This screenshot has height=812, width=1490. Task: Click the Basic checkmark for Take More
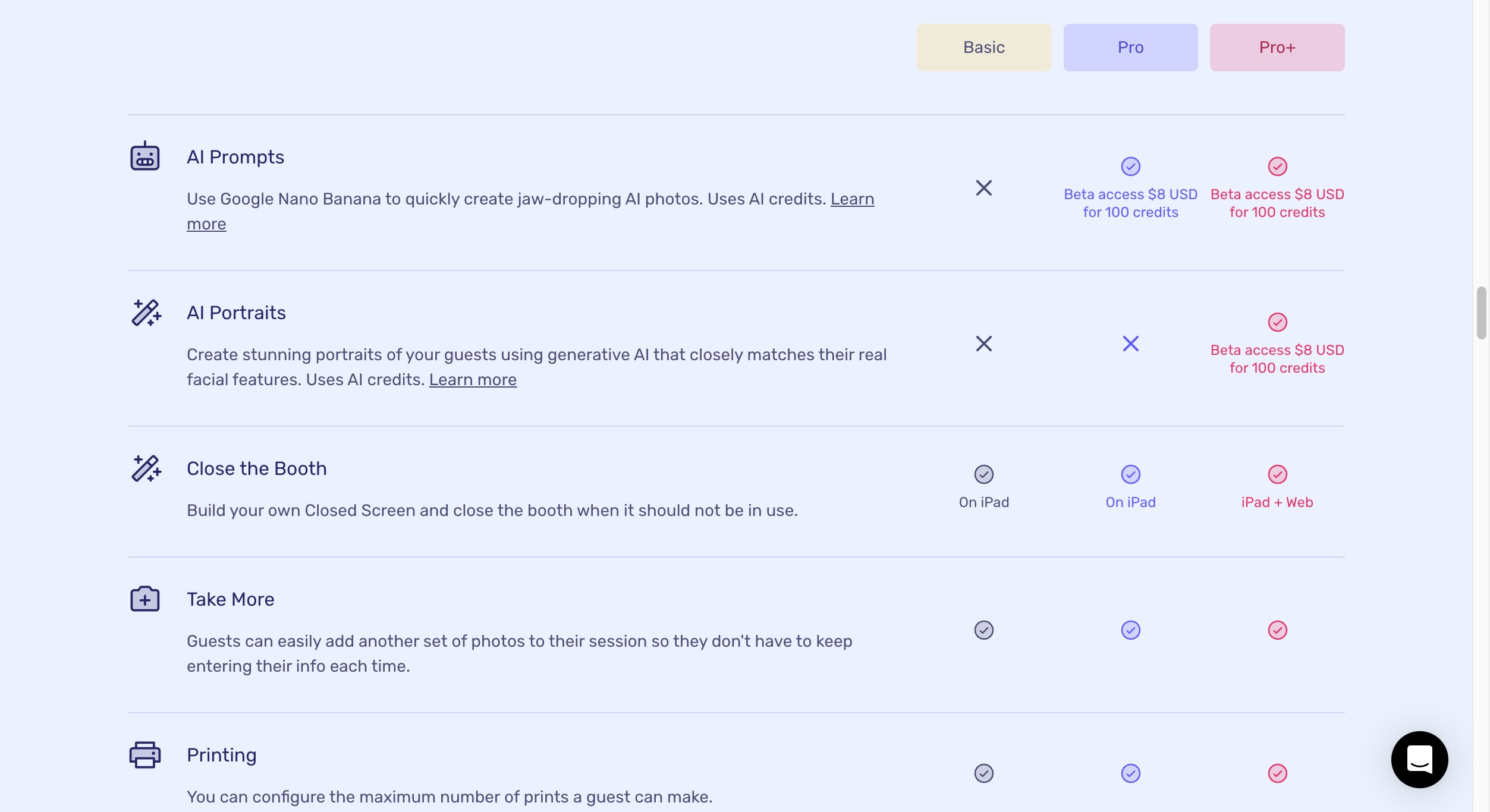984,630
